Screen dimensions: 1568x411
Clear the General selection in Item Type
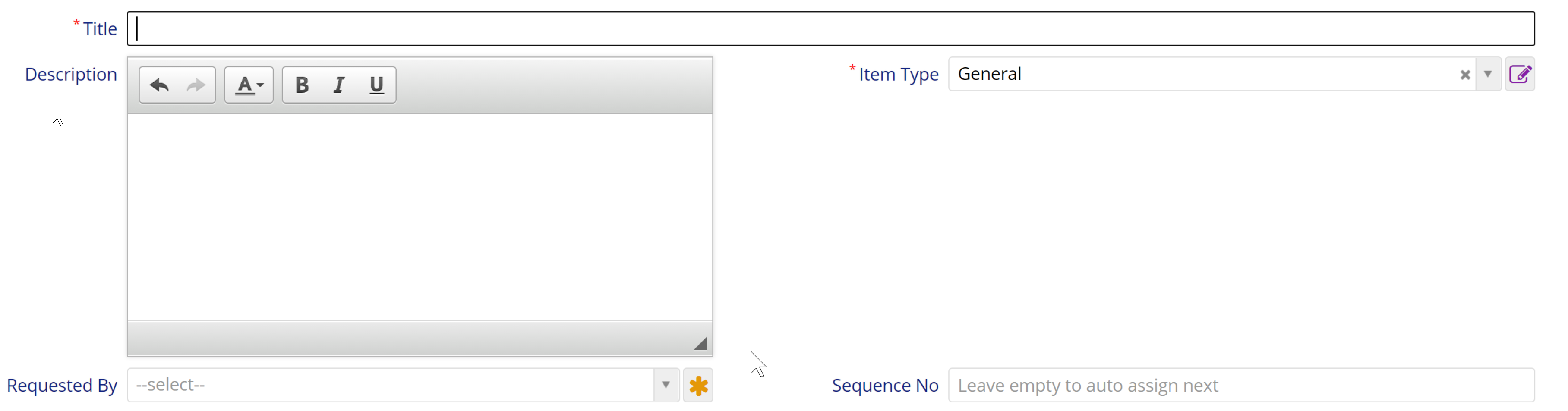[1464, 75]
